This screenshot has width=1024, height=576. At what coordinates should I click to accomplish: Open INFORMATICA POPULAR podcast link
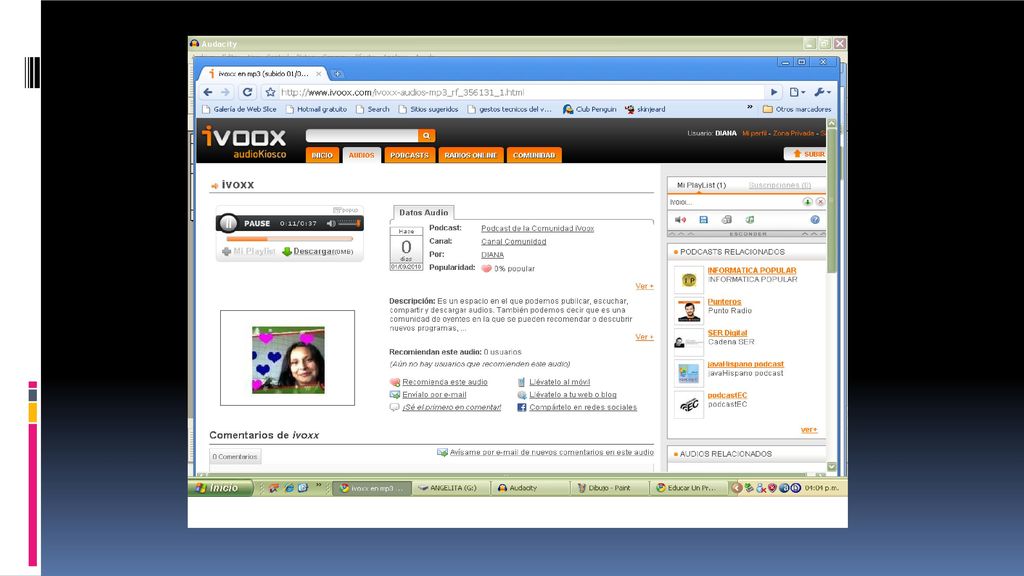(x=752, y=270)
